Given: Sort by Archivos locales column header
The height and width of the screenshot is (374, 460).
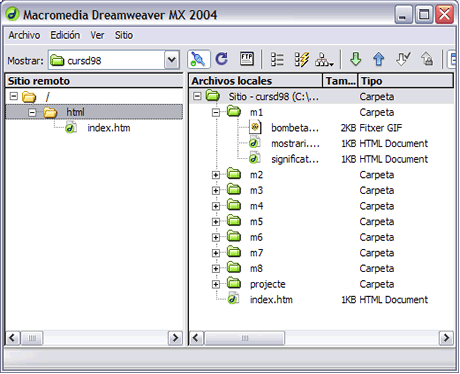Looking at the screenshot, I should click(x=256, y=81).
